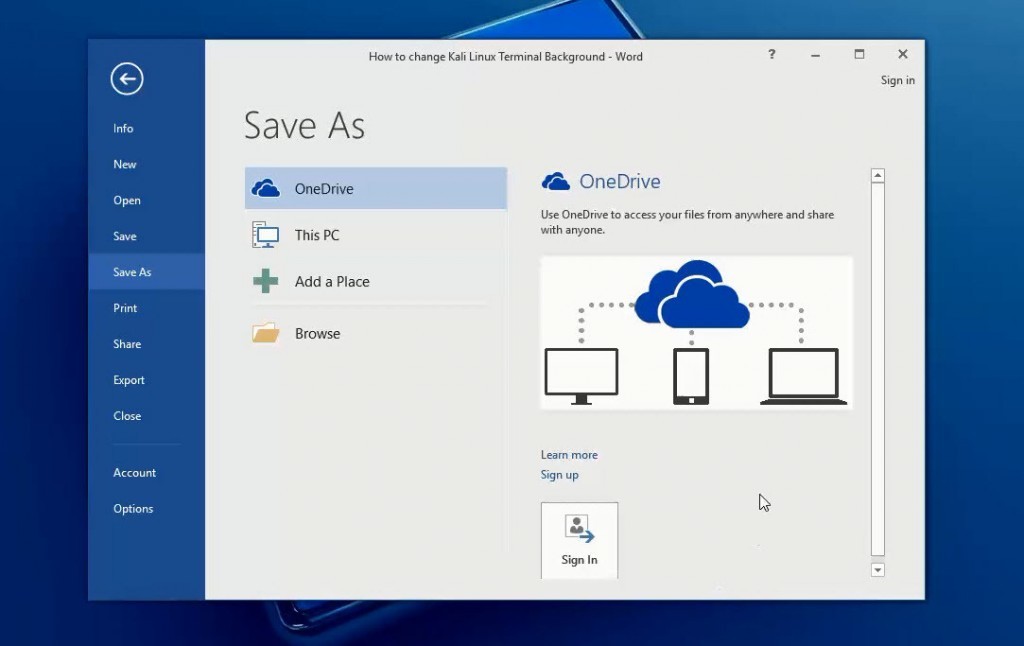Open the New document pane

[x=124, y=164]
